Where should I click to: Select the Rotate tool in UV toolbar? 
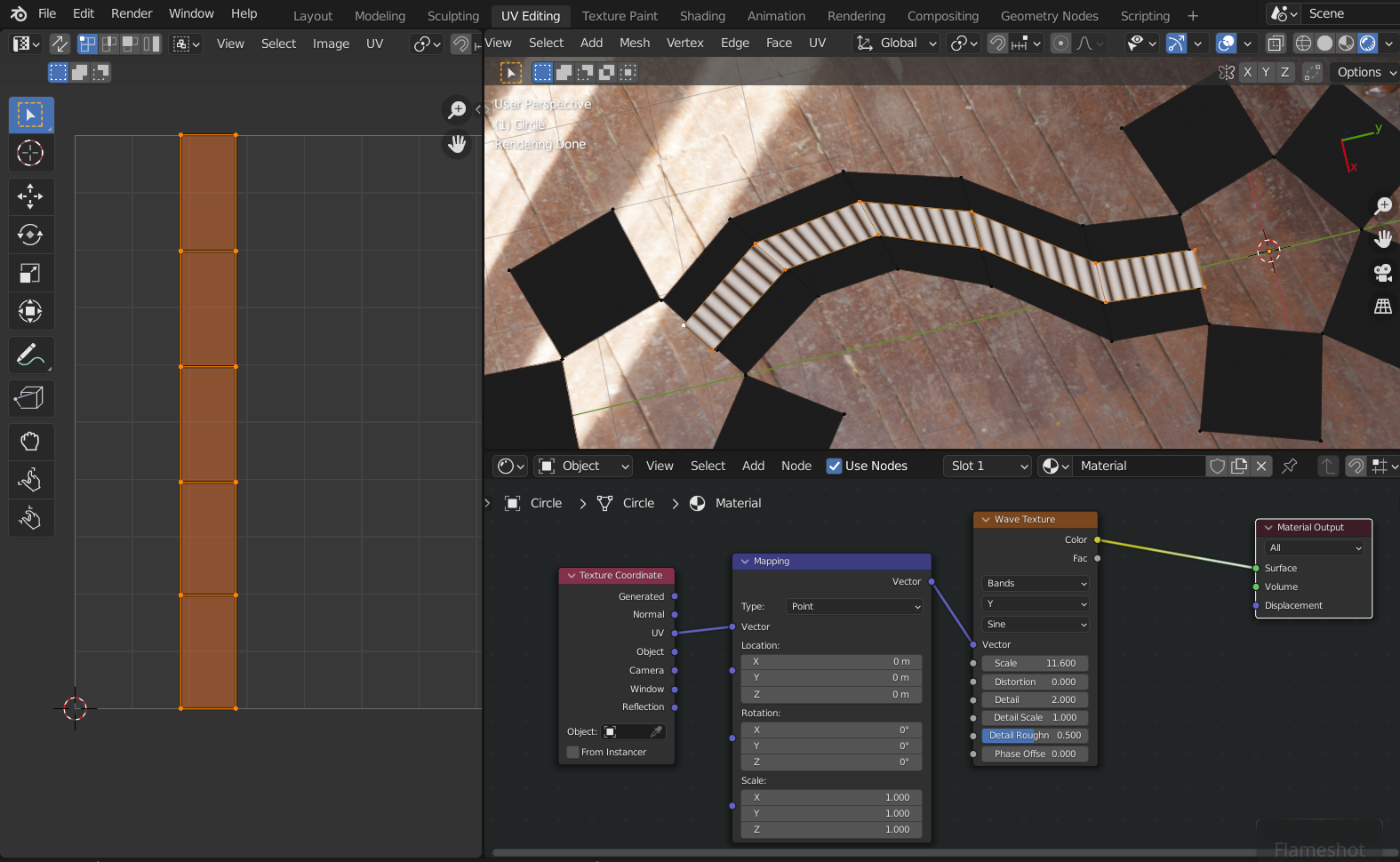click(30, 235)
